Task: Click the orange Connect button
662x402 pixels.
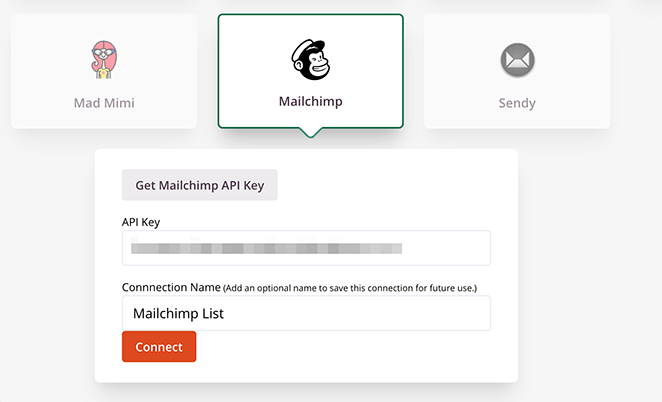Action: [159, 347]
